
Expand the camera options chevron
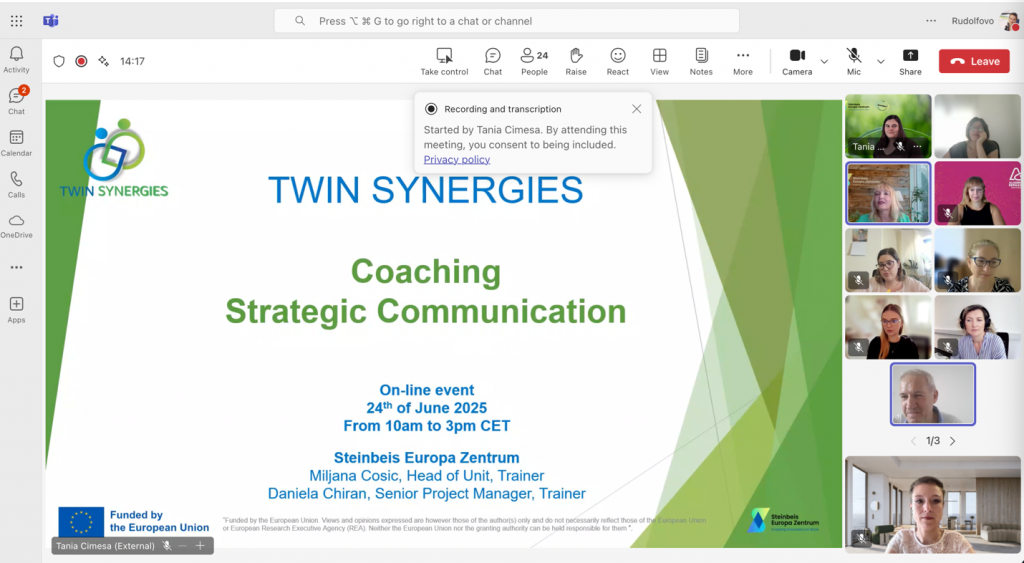click(x=824, y=61)
